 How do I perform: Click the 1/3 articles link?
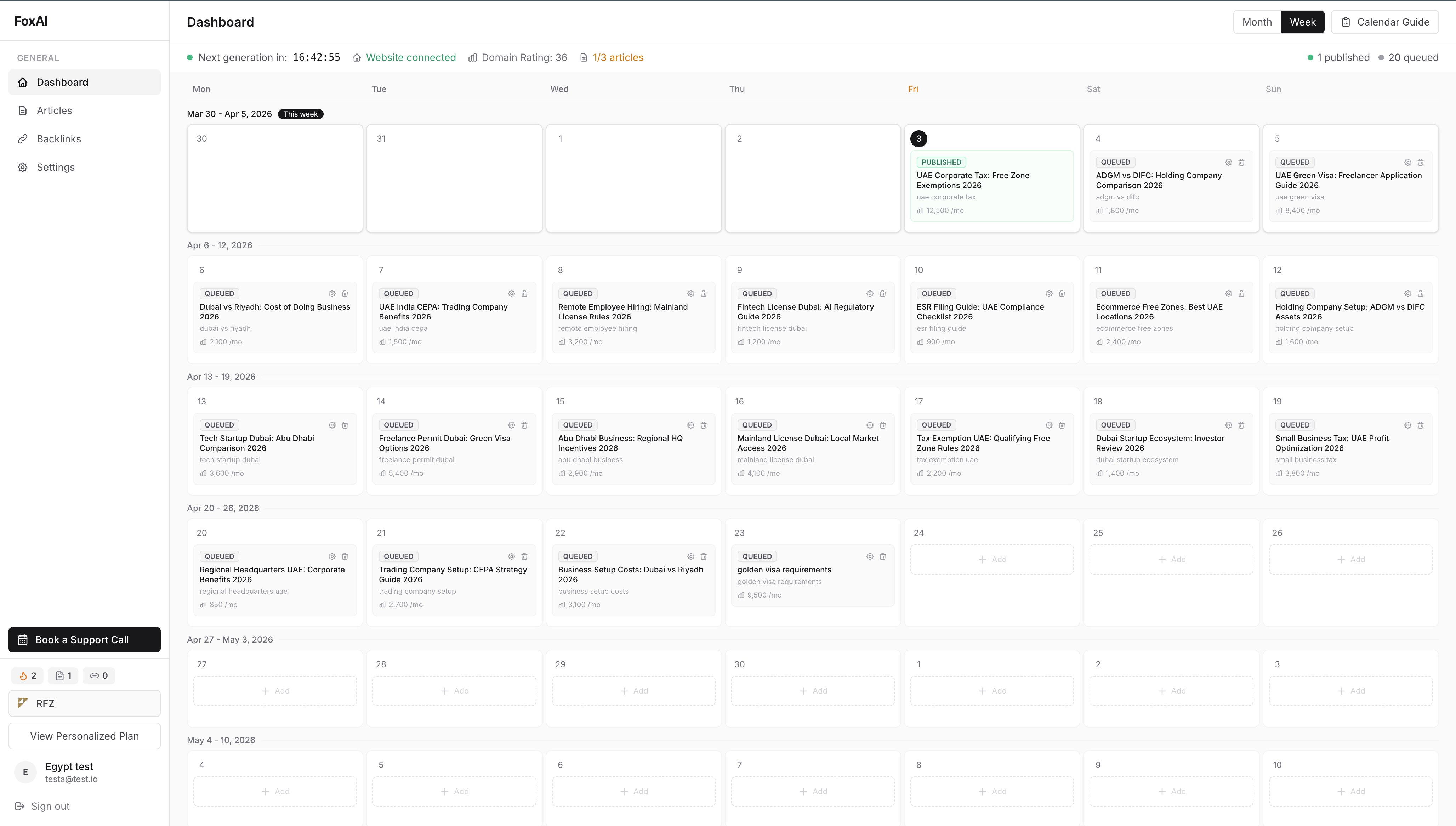(612, 58)
